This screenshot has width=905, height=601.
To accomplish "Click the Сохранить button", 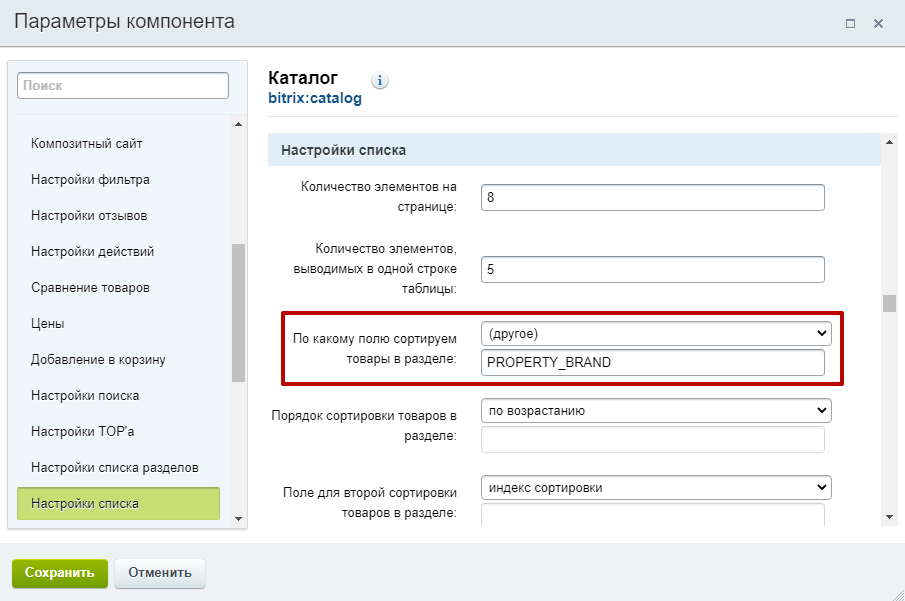I will click(60, 573).
